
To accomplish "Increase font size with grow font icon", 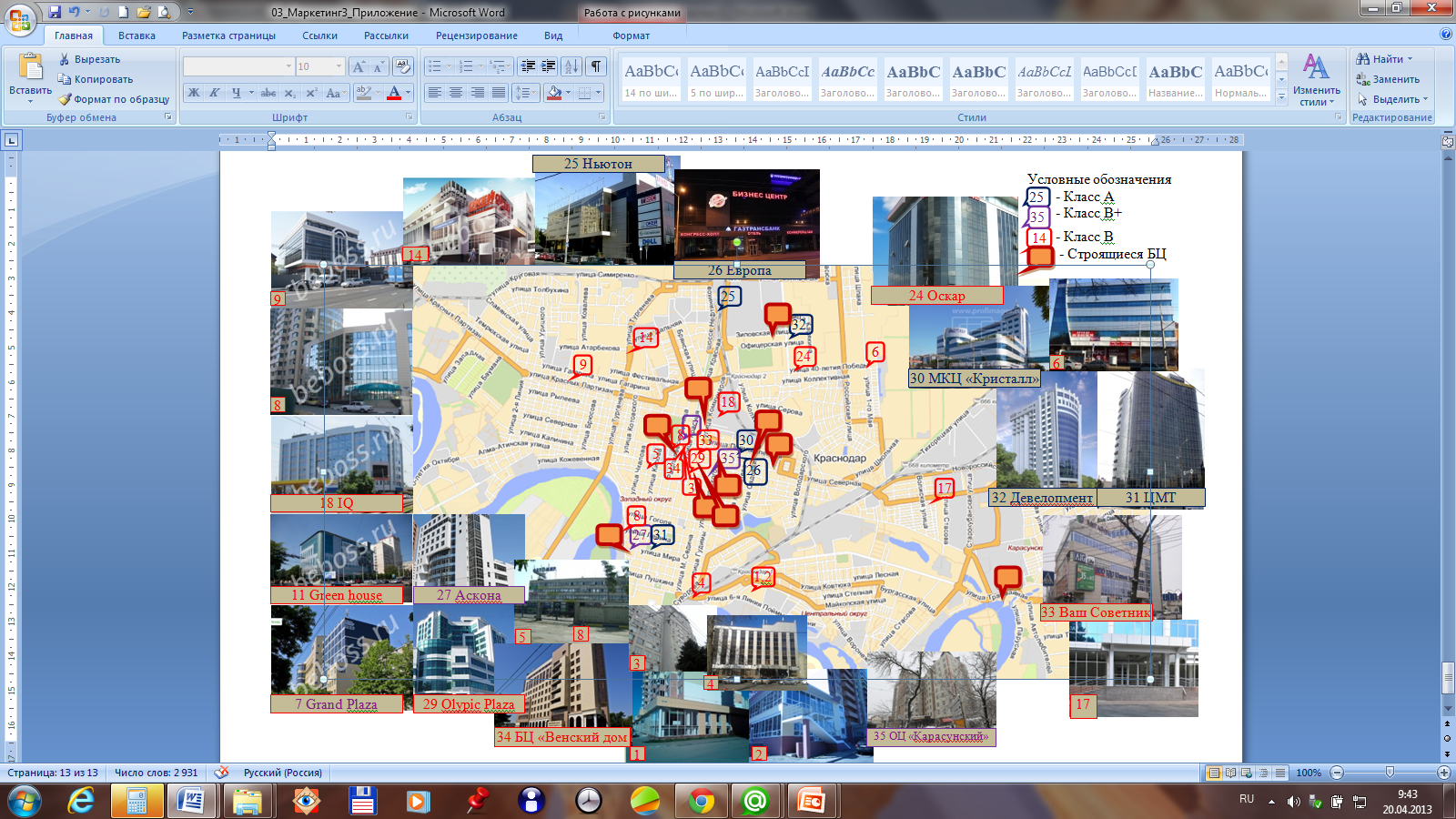I will [359, 66].
